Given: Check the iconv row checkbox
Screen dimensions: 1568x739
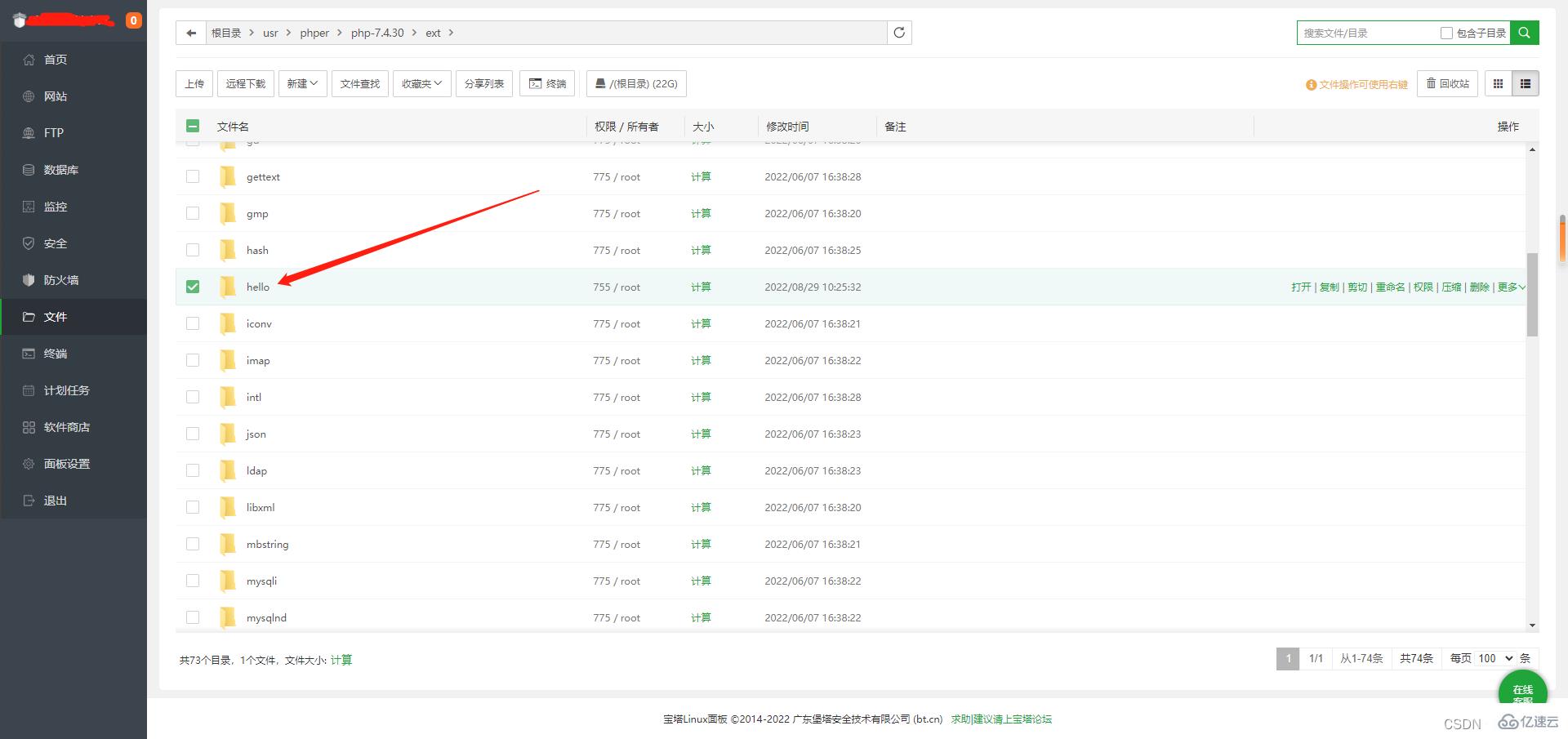Looking at the screenshot, I should 193,323.
